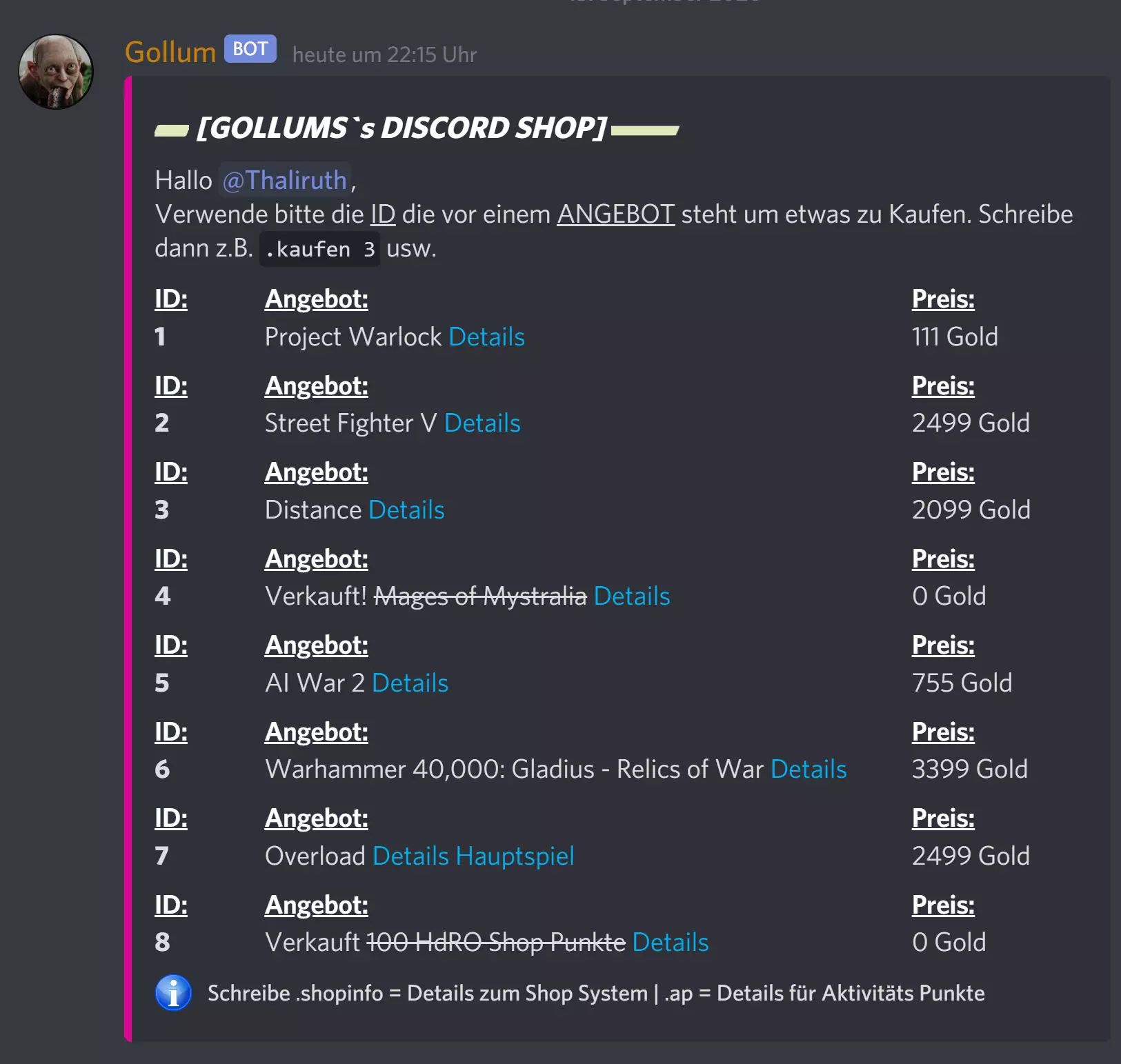The width and height of the screenshot is (1121, 1064).
Task: Open Details link for Street Fighter V
Action: tap(482, 423)
